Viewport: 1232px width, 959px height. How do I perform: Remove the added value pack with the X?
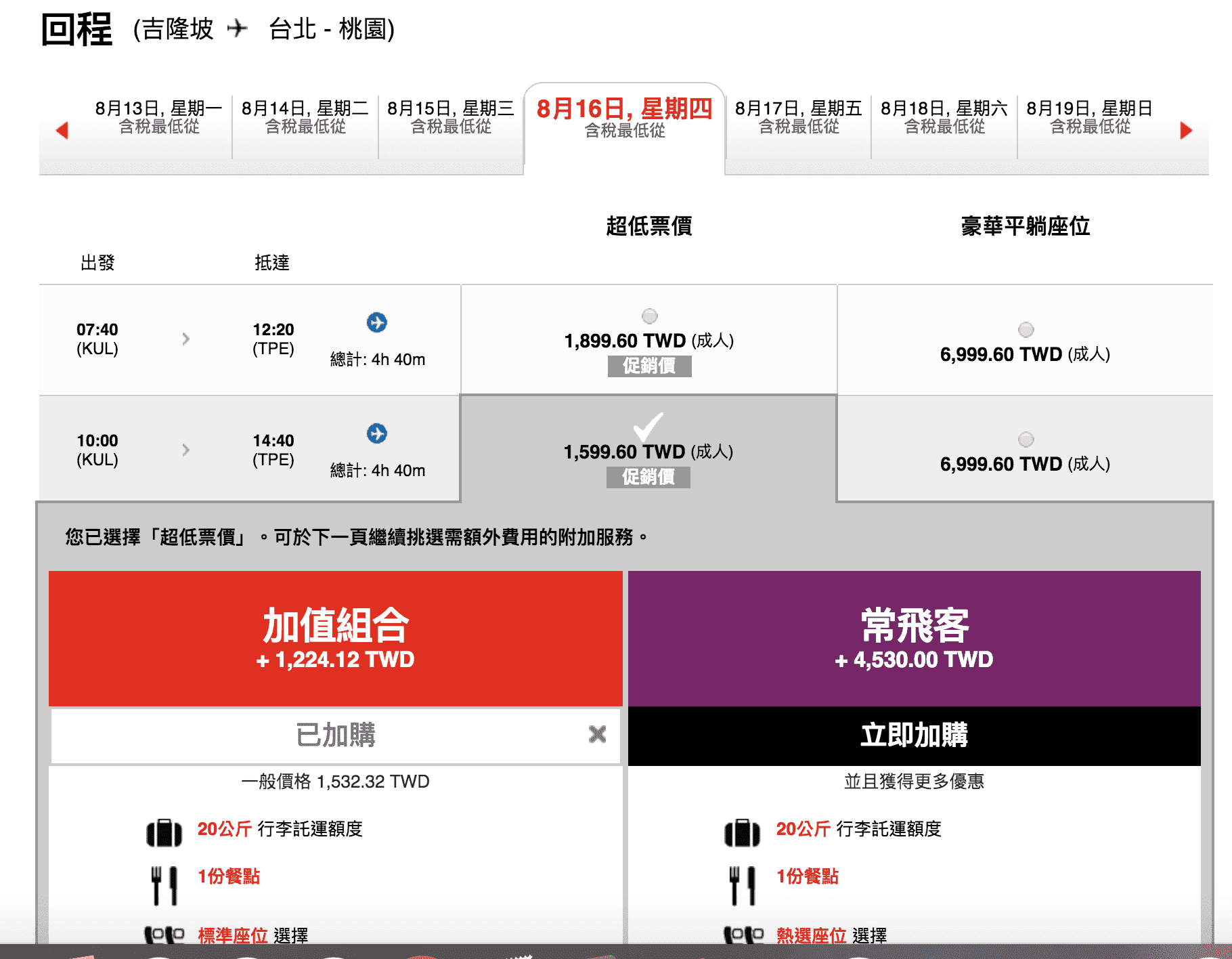point(597,734)
